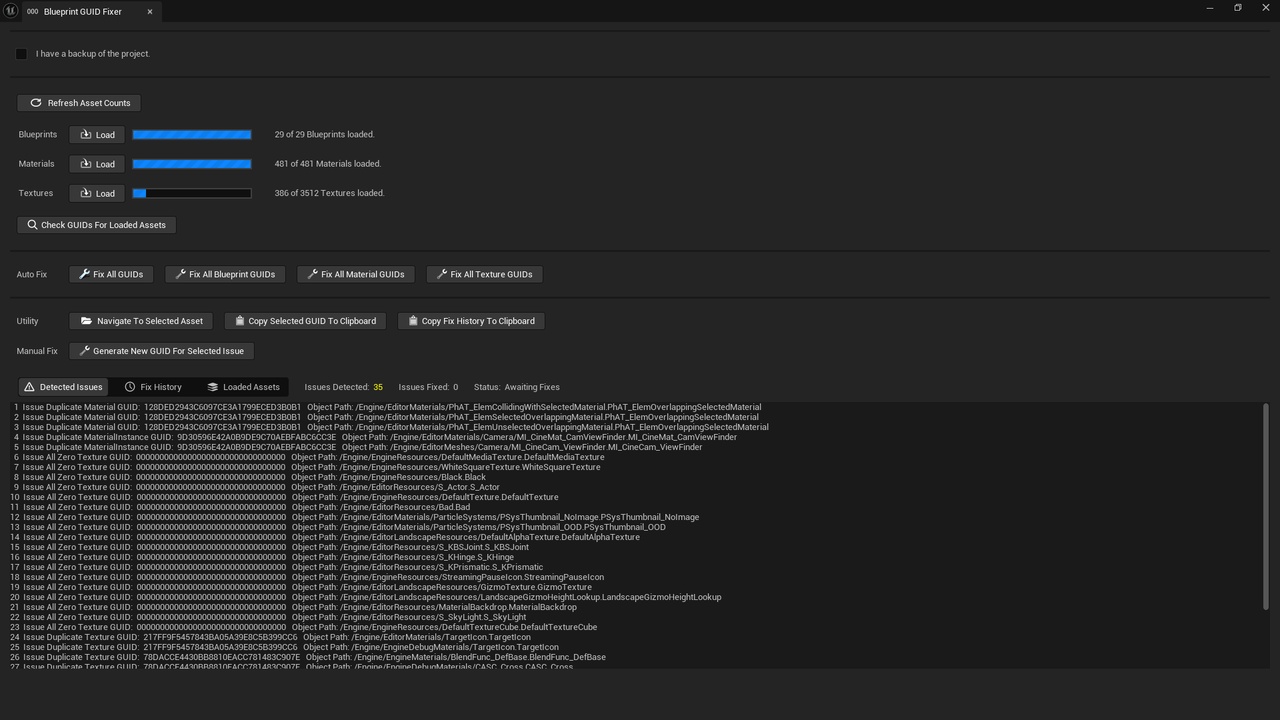Viewport: 1280px width, 720px height.
Task: Click the wrench icon on Fix All Material GUIDs
Action: (x=312, y=274)
